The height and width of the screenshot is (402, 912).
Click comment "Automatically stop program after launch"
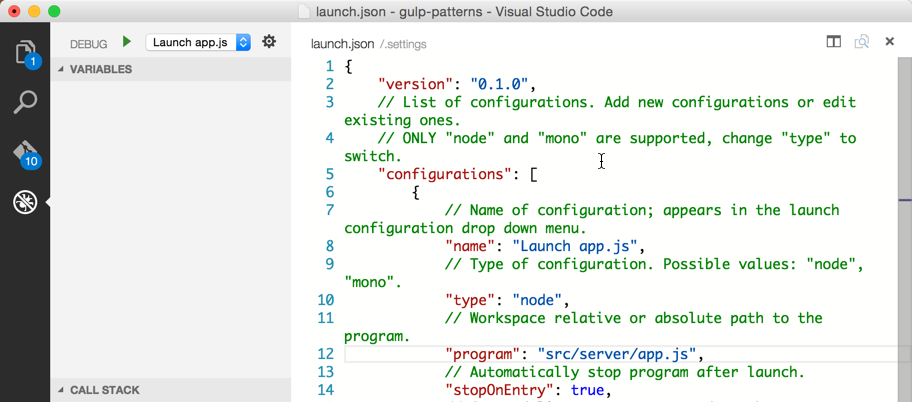[x=625, y=372]
